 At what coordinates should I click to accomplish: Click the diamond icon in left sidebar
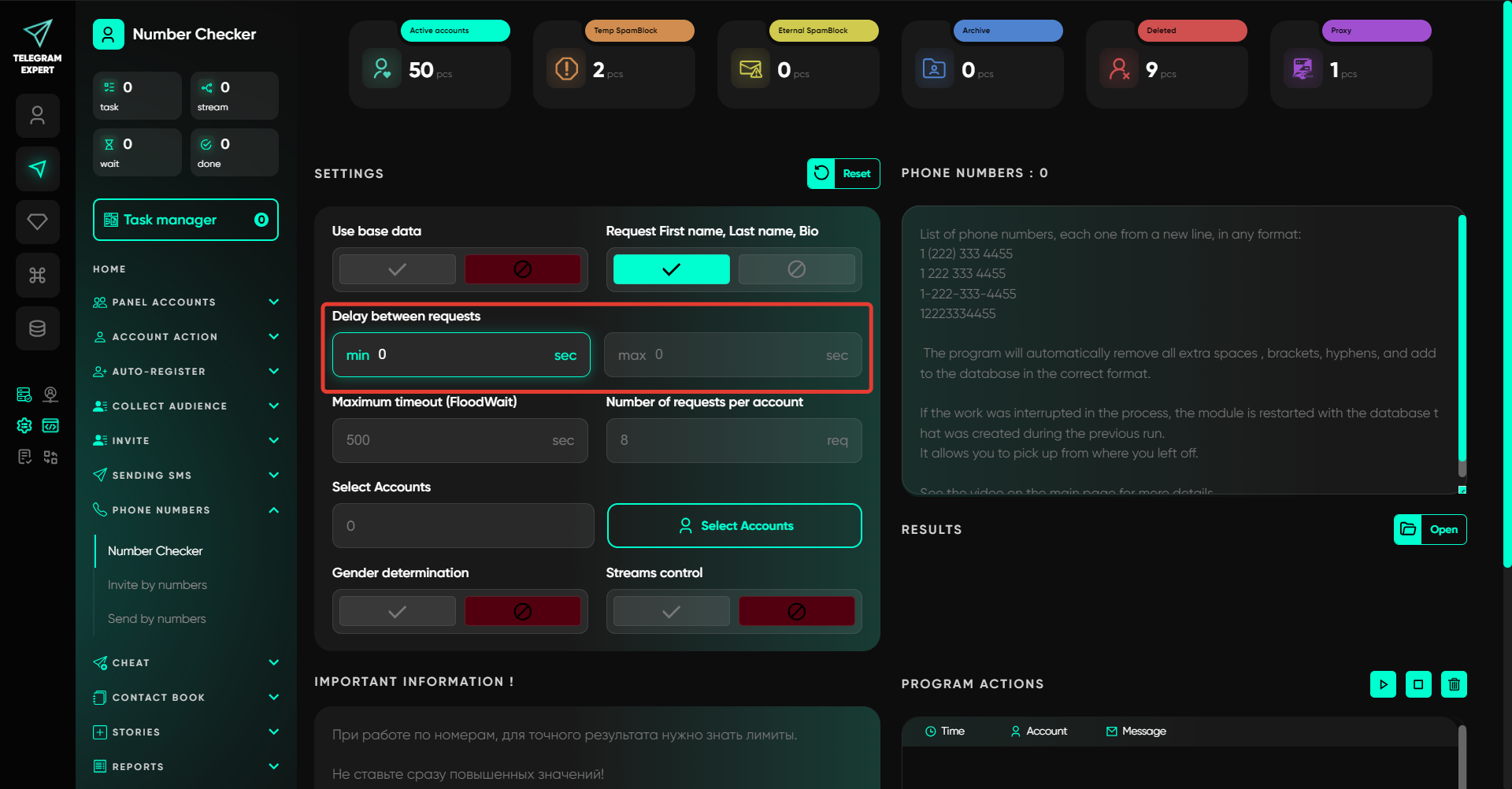point(38,222)
